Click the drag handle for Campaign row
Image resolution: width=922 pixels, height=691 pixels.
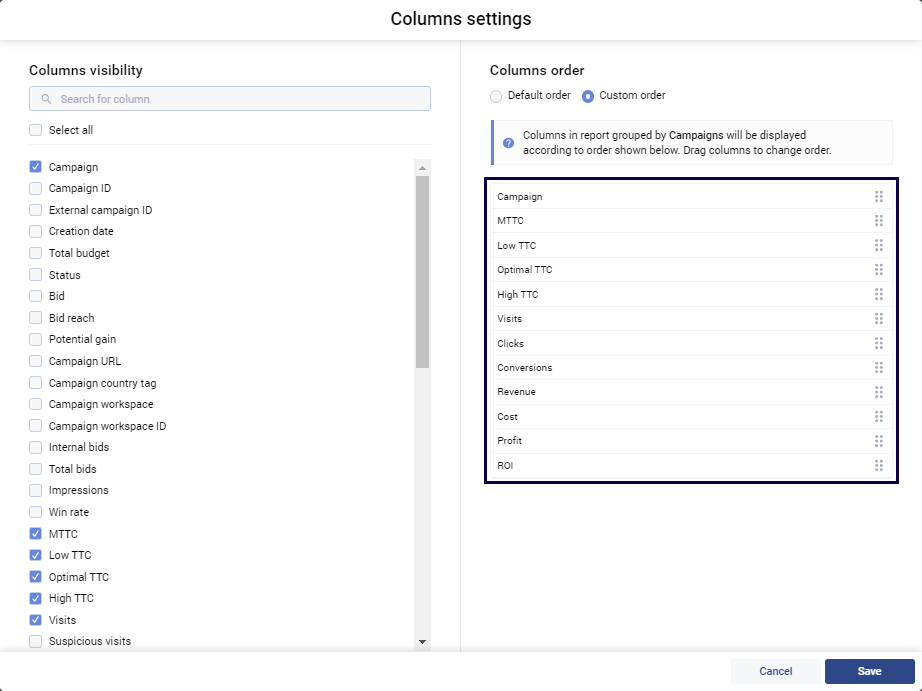click(879, 197)
